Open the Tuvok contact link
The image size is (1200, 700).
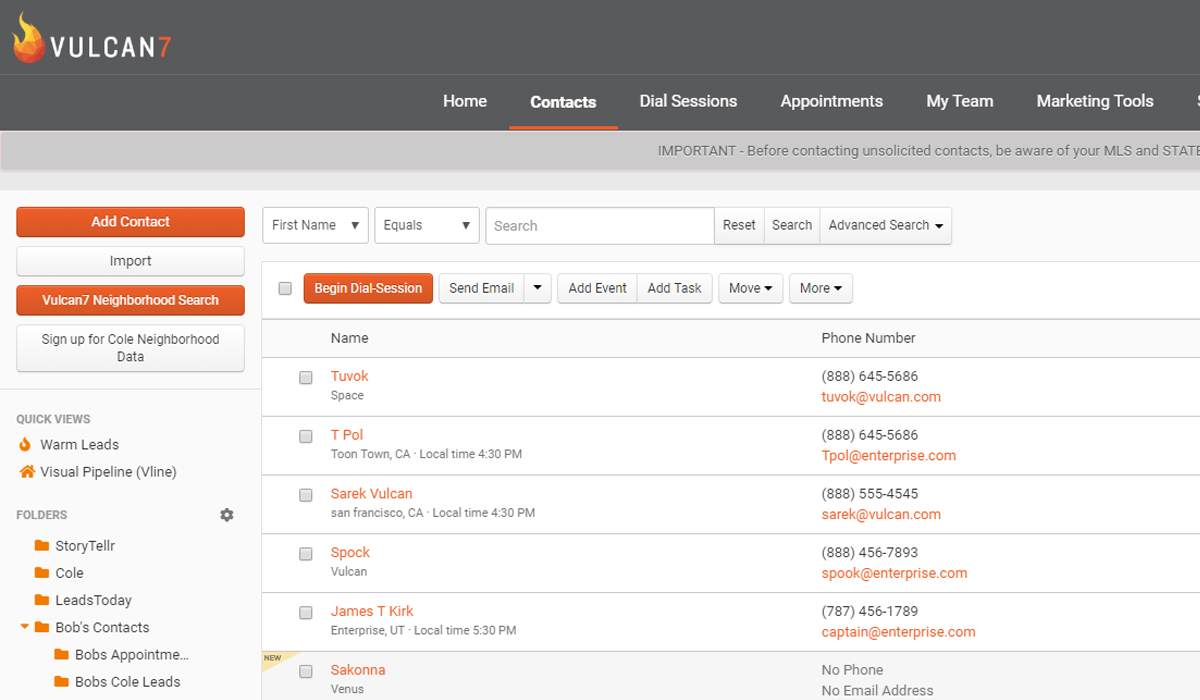[x=349, y=376]
